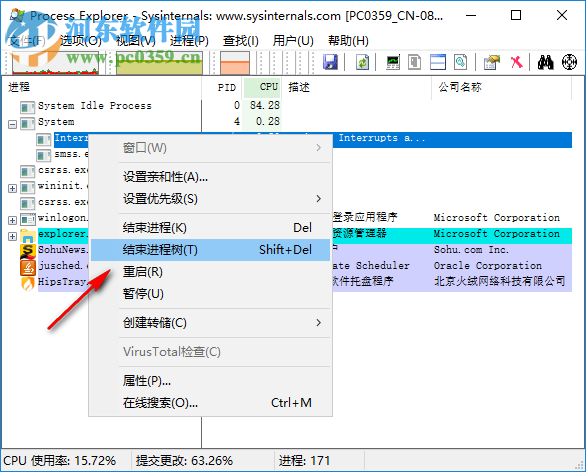Screen dimensions: 586x472
Task: Click the winlogon process icon
Action: pos(28,219)
